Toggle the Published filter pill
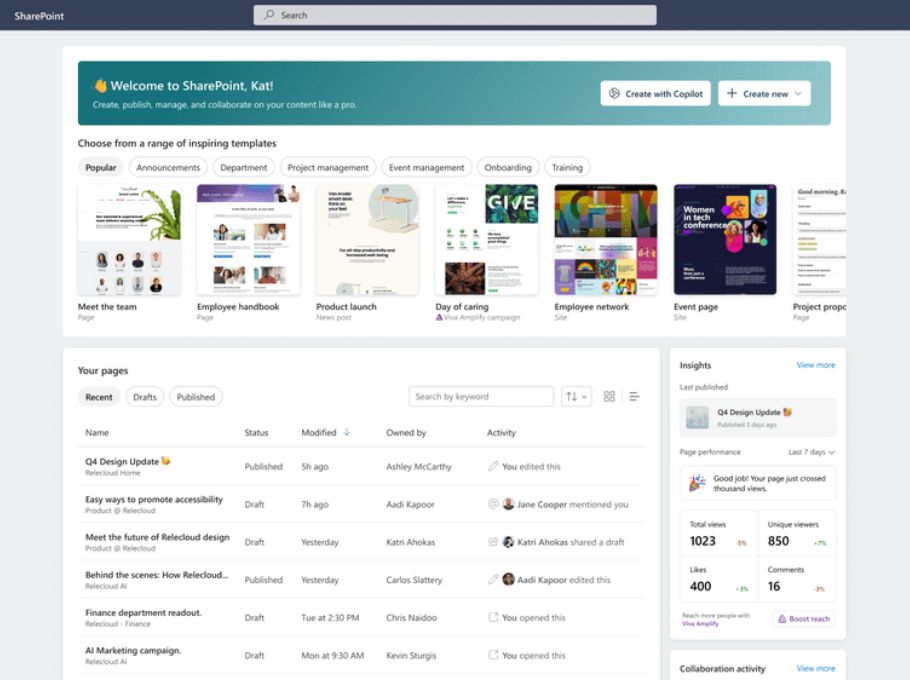The image size is (910, 680). 196,397
